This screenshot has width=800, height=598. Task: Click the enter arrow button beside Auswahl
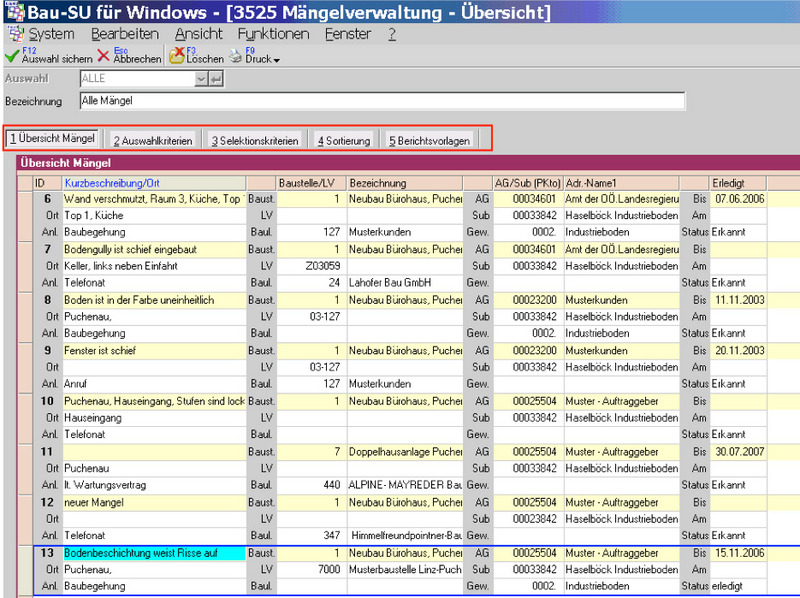pos(216,79)
